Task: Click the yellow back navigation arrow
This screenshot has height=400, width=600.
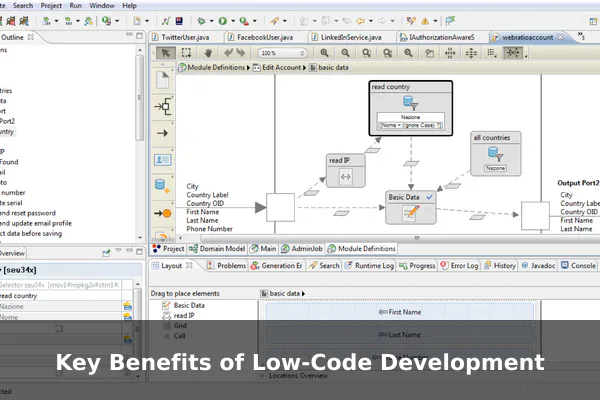Action: tap(360, 21)
